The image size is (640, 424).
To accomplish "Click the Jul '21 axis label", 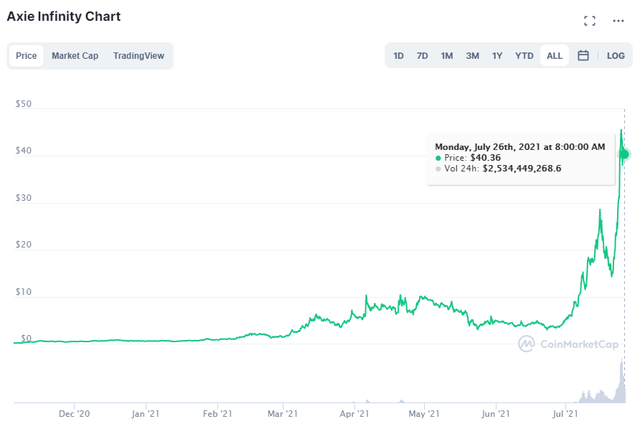I will (565, 414).
